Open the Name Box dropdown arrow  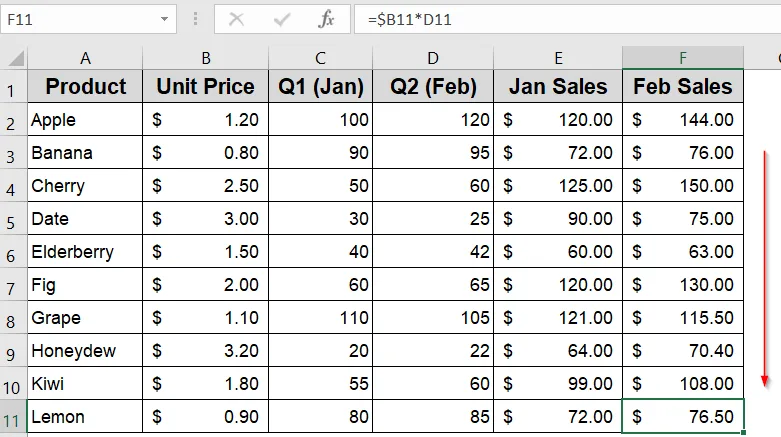coord(164,19)
